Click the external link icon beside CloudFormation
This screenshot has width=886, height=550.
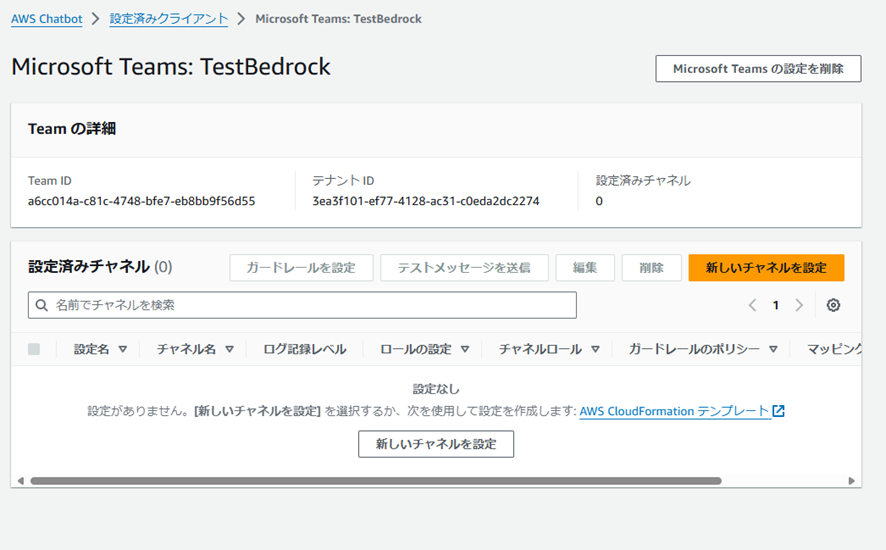pos(779,411)
